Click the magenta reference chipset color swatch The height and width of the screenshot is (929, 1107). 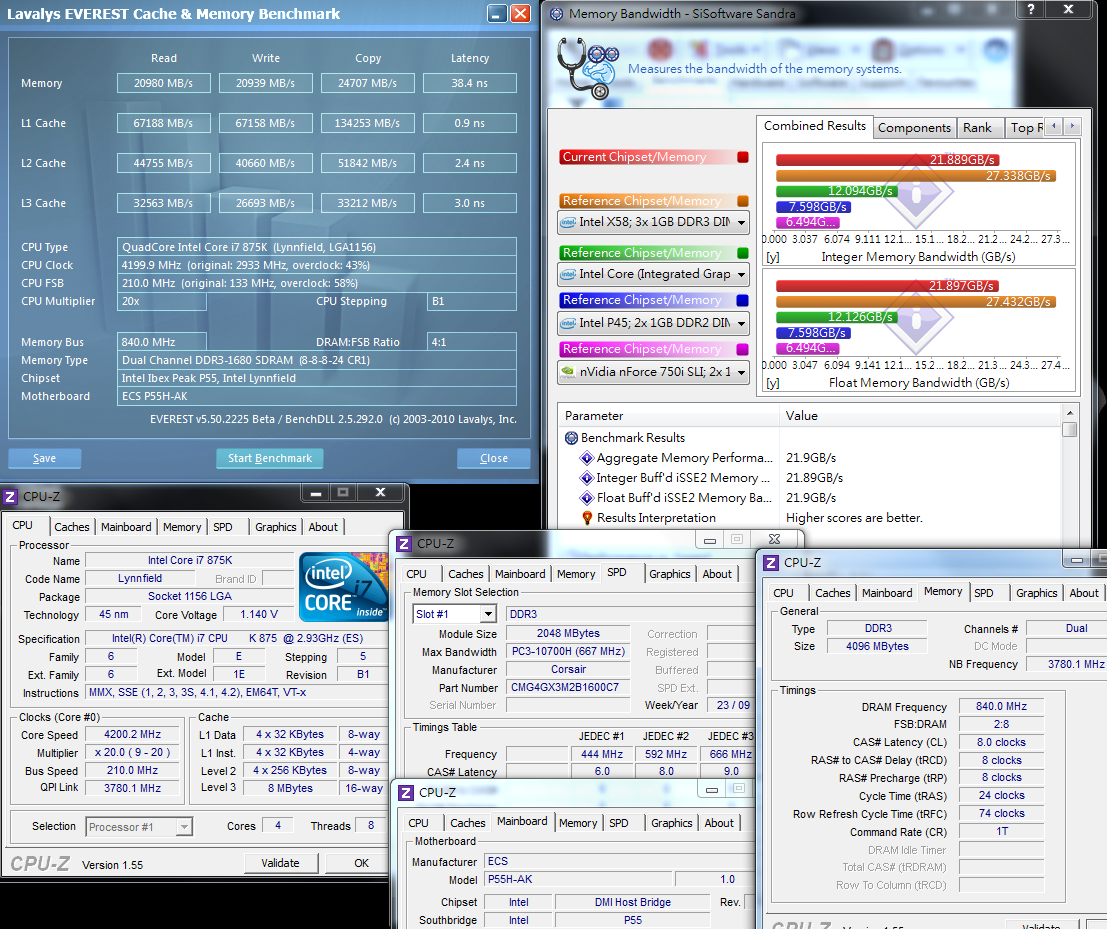(x=743, y=349)
